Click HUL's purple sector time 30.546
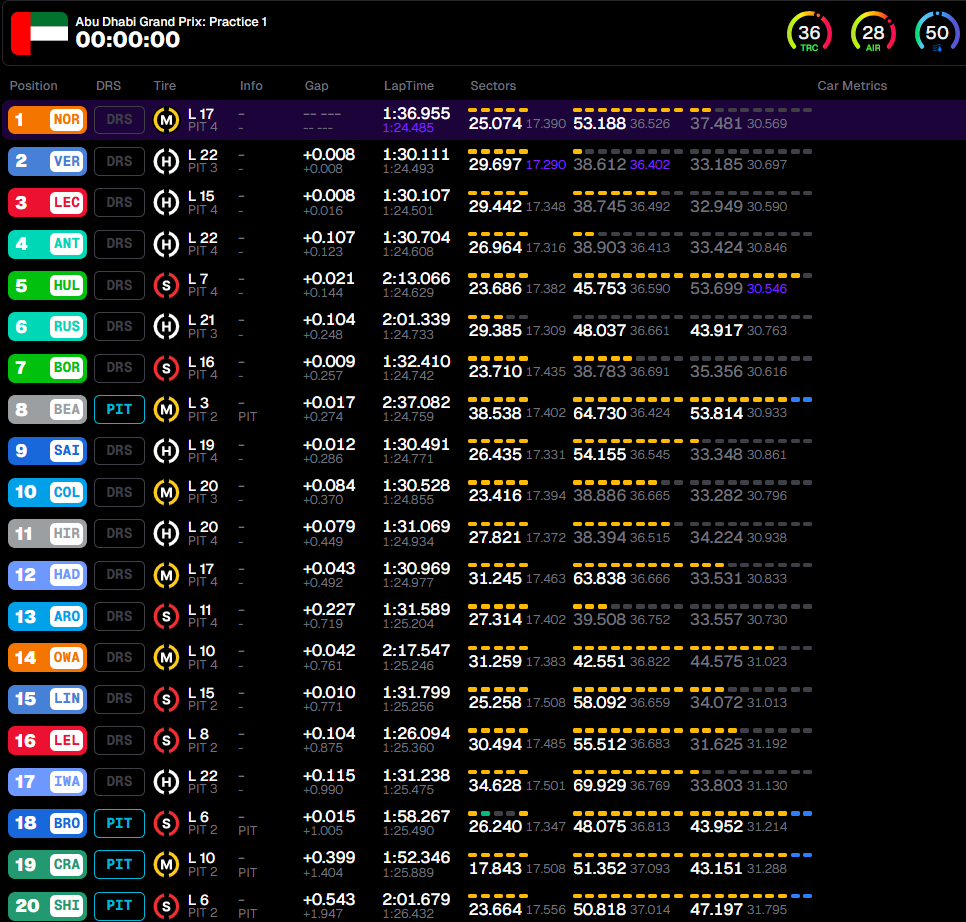The width and height of the screenshot is (966, 922). click(767, 289)
